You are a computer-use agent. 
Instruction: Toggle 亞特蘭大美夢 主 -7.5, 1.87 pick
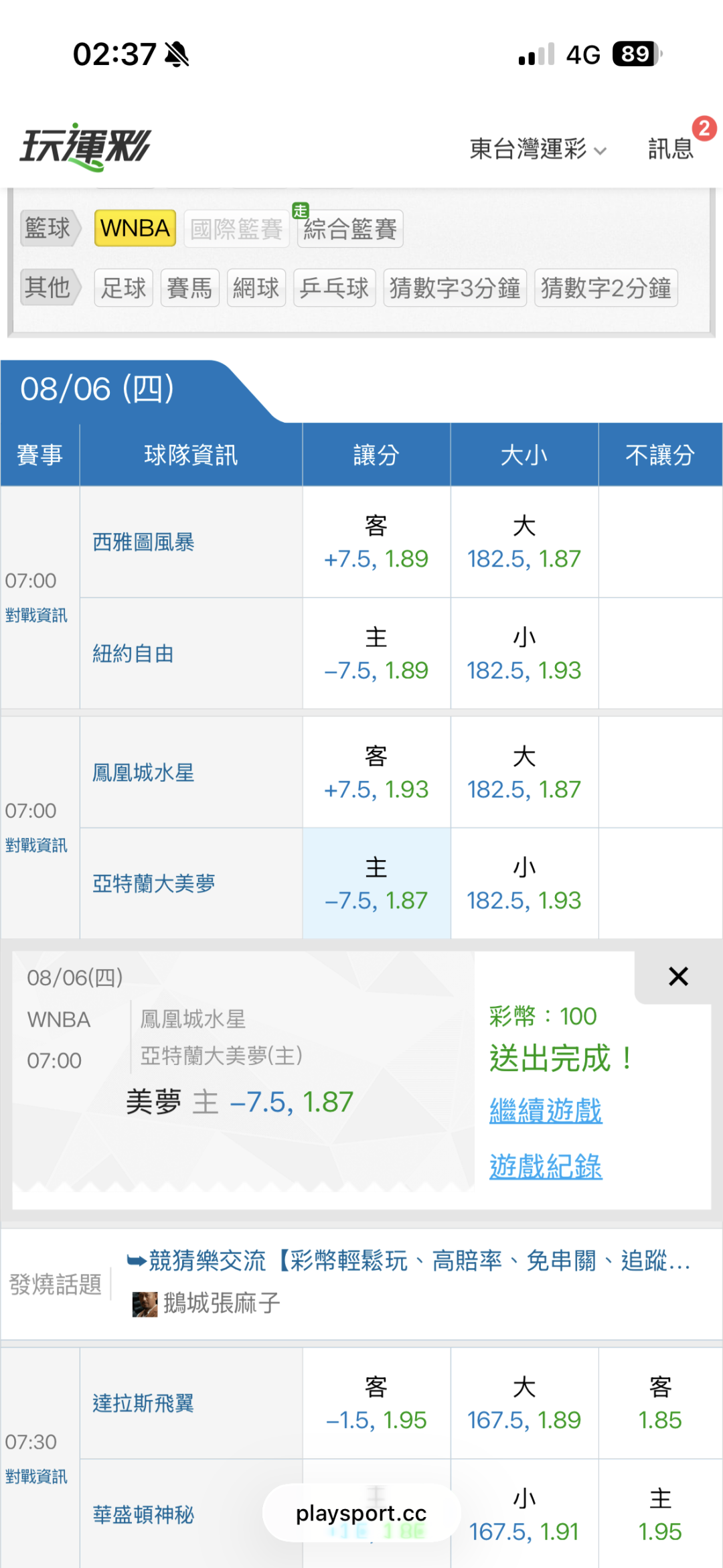[x=376, y=883]
